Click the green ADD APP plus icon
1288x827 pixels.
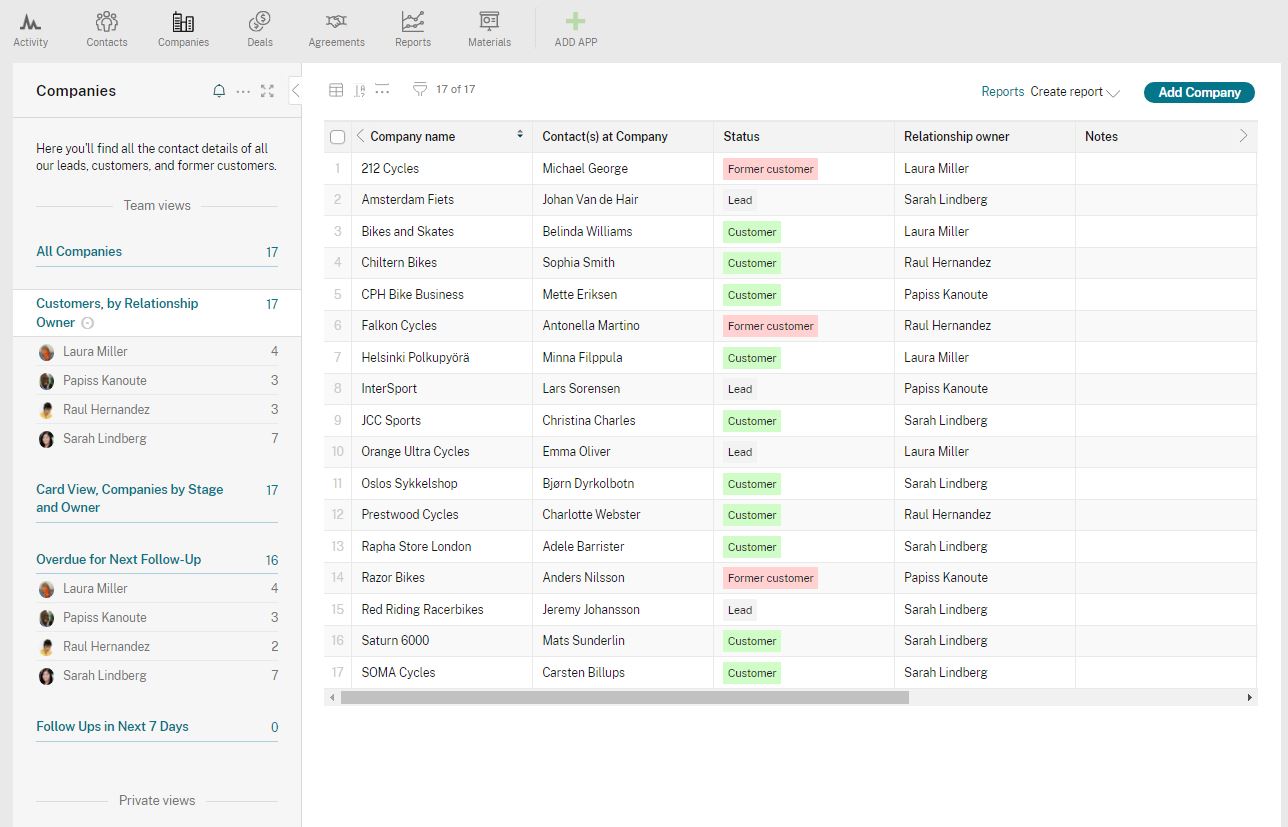pos(575,22)
